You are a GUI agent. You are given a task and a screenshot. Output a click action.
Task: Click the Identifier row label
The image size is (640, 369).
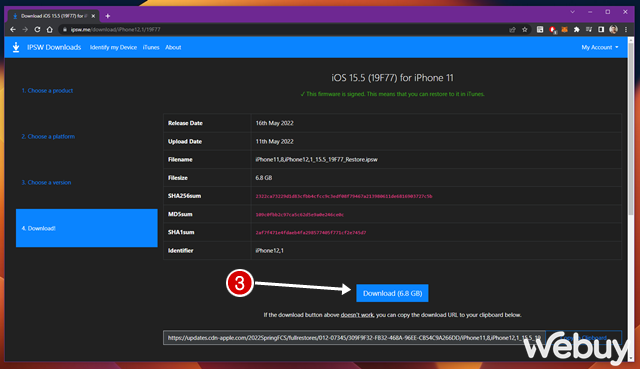[180, 251]
